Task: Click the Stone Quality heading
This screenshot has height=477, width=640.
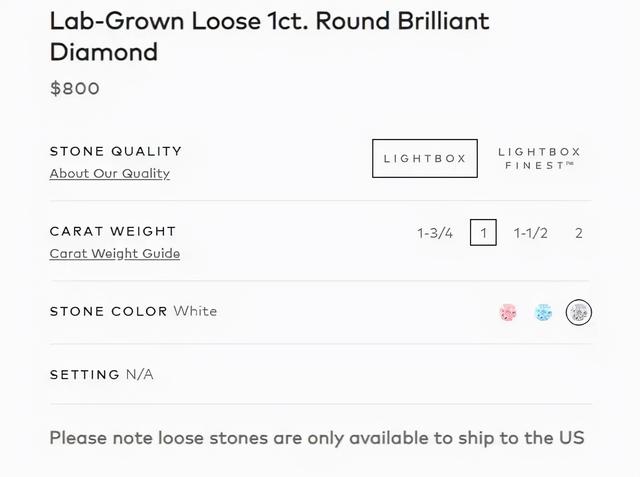Action: pos(116,151)
